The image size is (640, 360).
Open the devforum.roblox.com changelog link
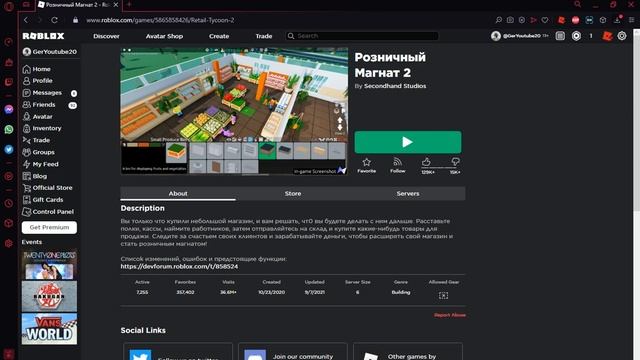(x=179, y=266)
